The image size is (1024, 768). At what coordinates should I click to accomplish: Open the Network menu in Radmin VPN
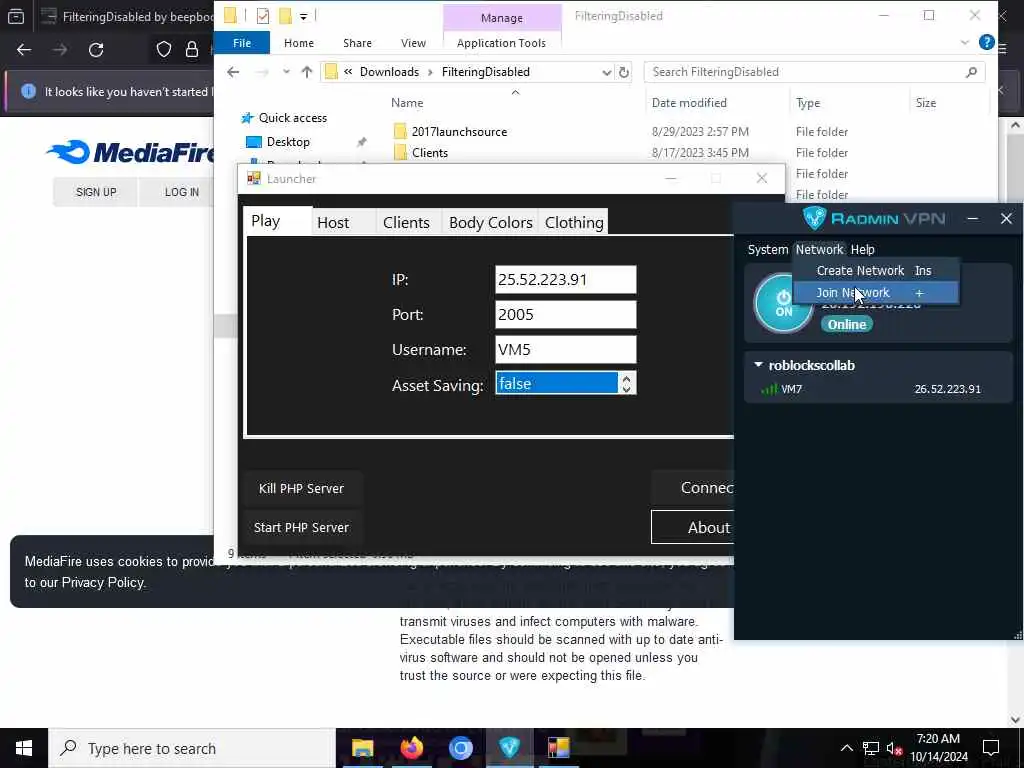click(x=819, y=249)
